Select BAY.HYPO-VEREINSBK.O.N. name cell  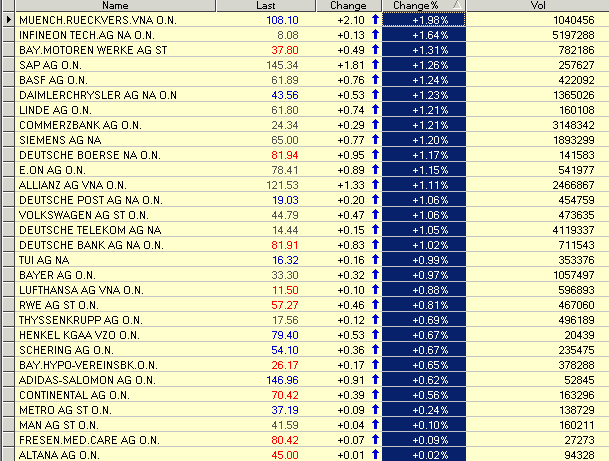pyautogui.click(x=88, y=365)
